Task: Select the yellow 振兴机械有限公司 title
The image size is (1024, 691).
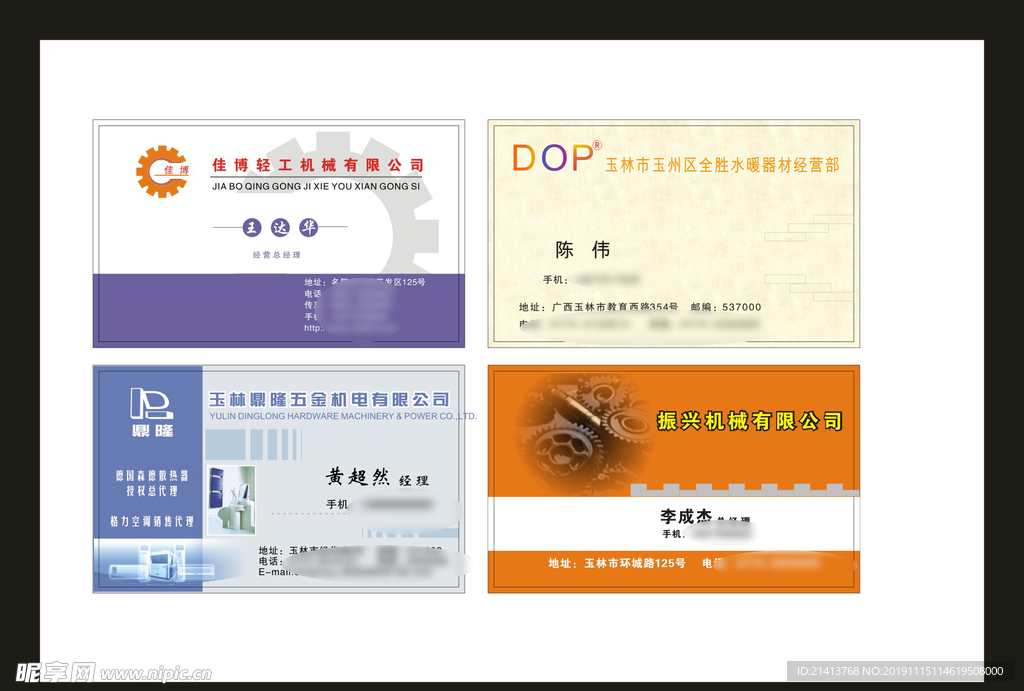Action: [x=749, y=421]
